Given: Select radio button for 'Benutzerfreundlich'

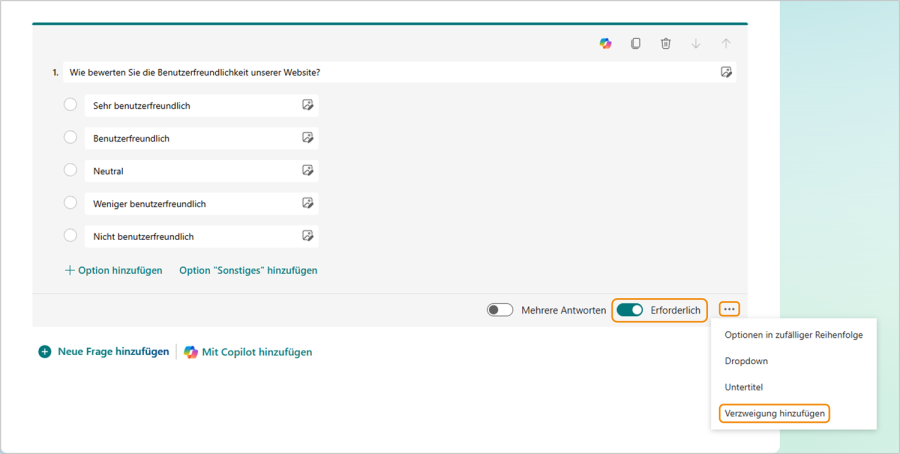Looking at the screenshot, I should pos(70,137).
